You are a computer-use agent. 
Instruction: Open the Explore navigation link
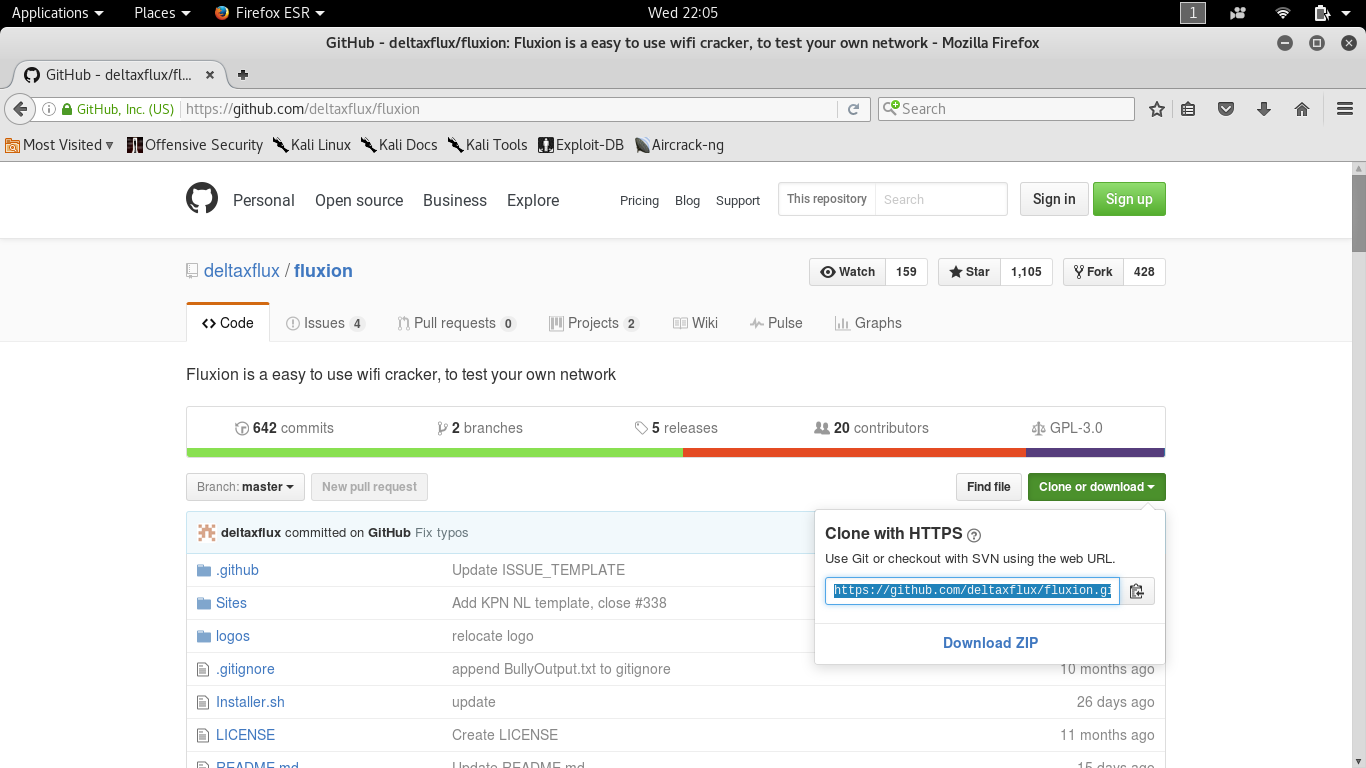click(x=533, y=200)
